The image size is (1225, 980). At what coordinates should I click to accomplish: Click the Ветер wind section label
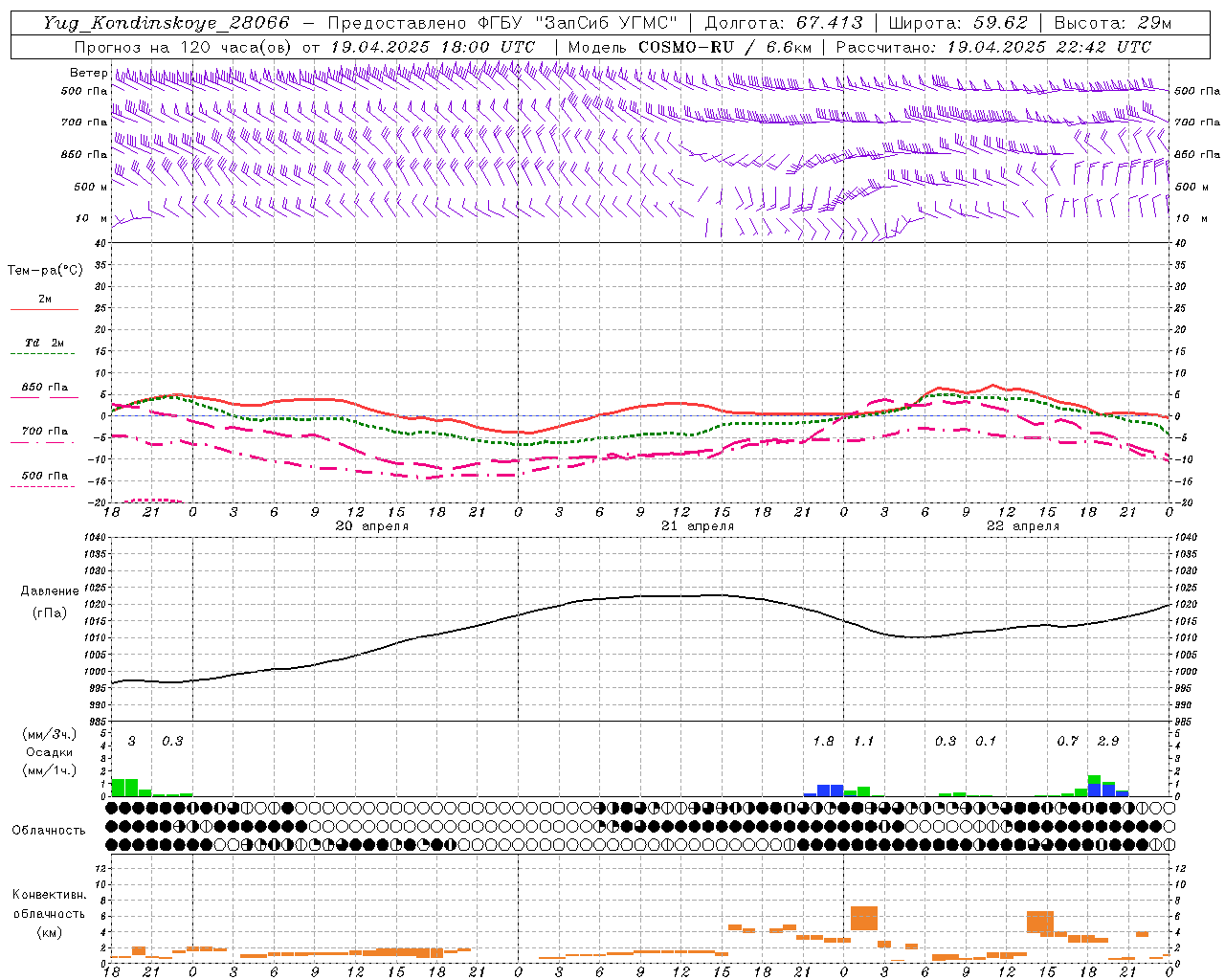click(89, 73)
